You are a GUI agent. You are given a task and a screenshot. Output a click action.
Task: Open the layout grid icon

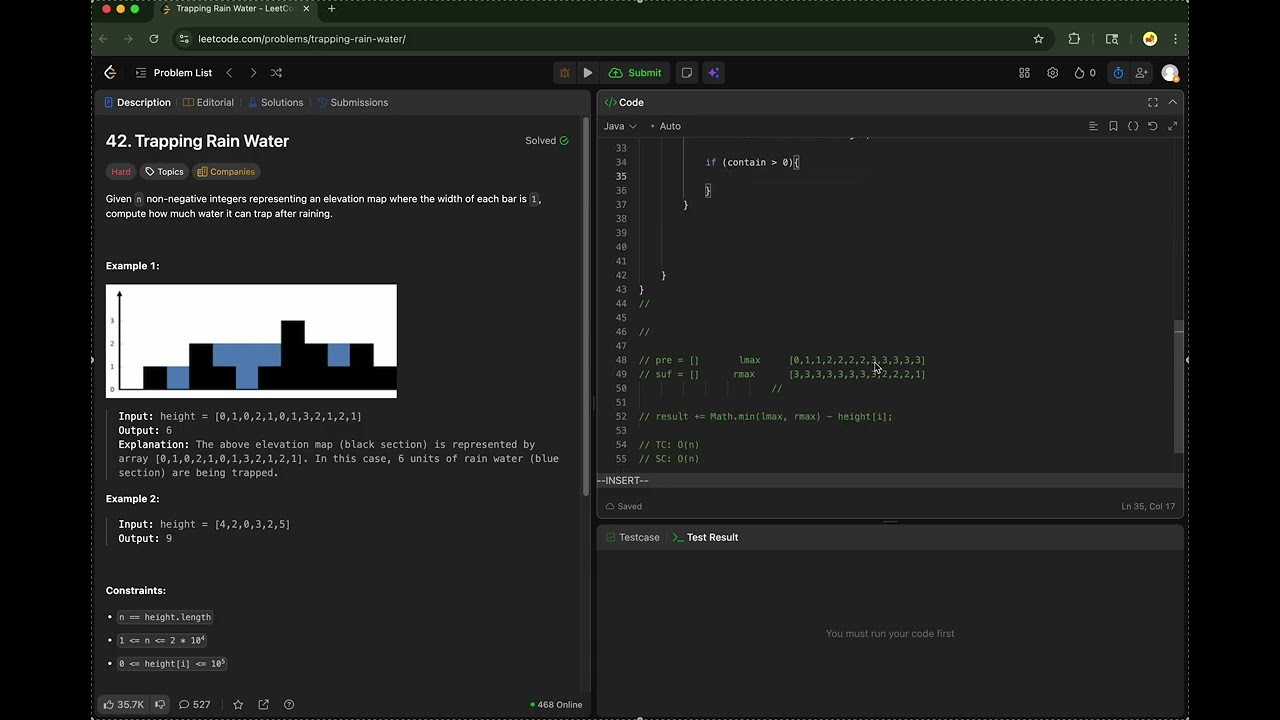[1024, 73]
